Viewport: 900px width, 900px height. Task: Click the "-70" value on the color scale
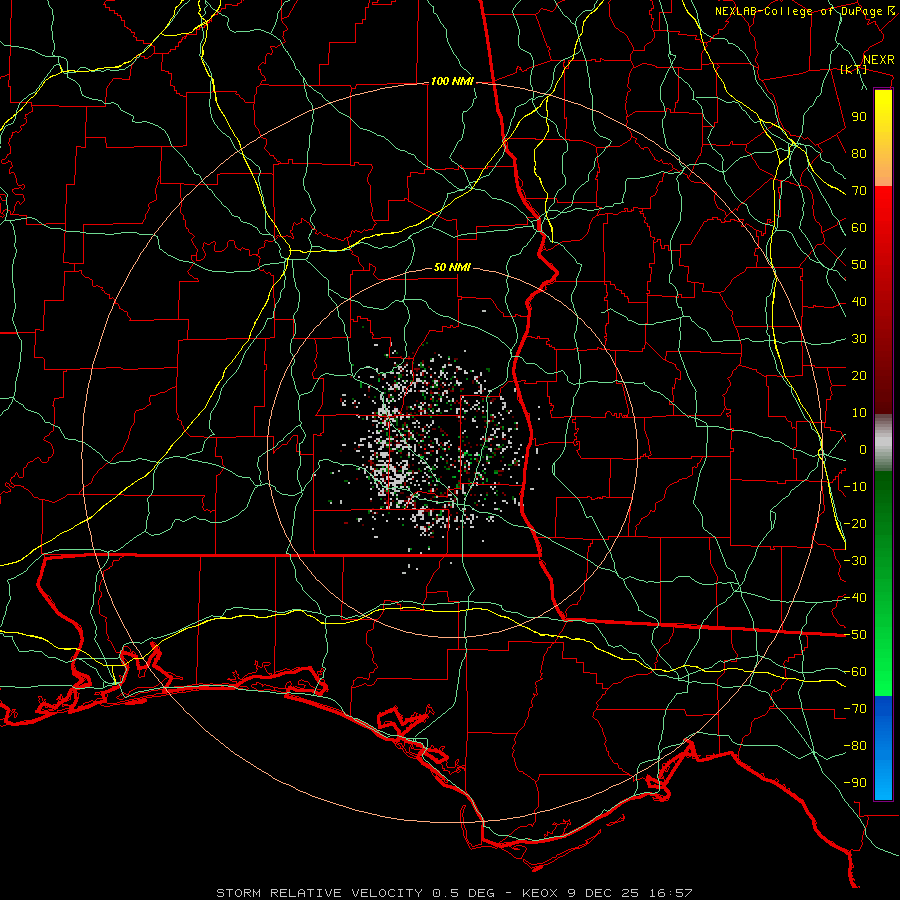click(x=855, y=709)
